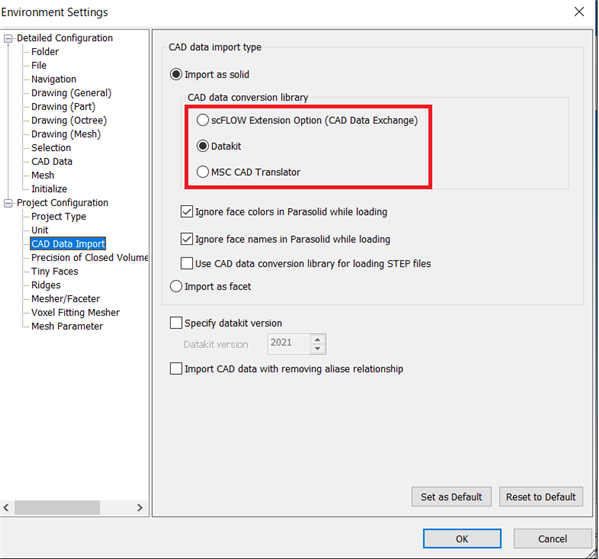The height and width of the screenshot is (559, 599).
Task: Click Set as Default button
Action: tap(451, 497)
